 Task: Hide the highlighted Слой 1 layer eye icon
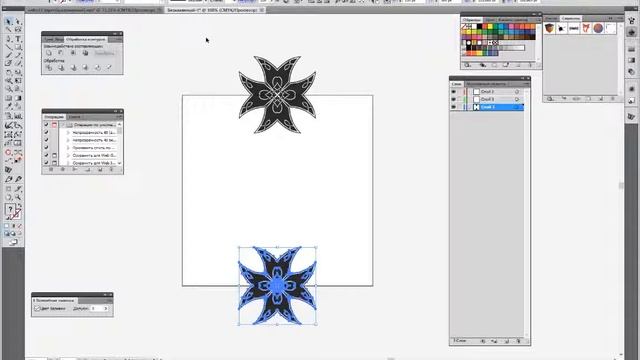click(x=453, y=107)
